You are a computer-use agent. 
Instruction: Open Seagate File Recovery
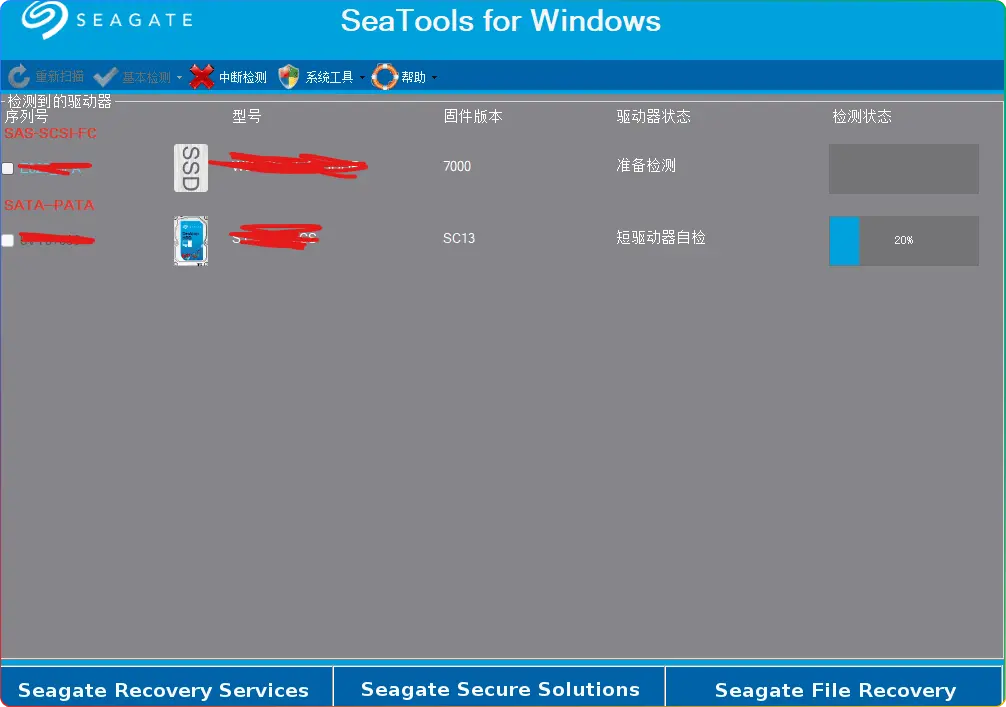point(834,687)
